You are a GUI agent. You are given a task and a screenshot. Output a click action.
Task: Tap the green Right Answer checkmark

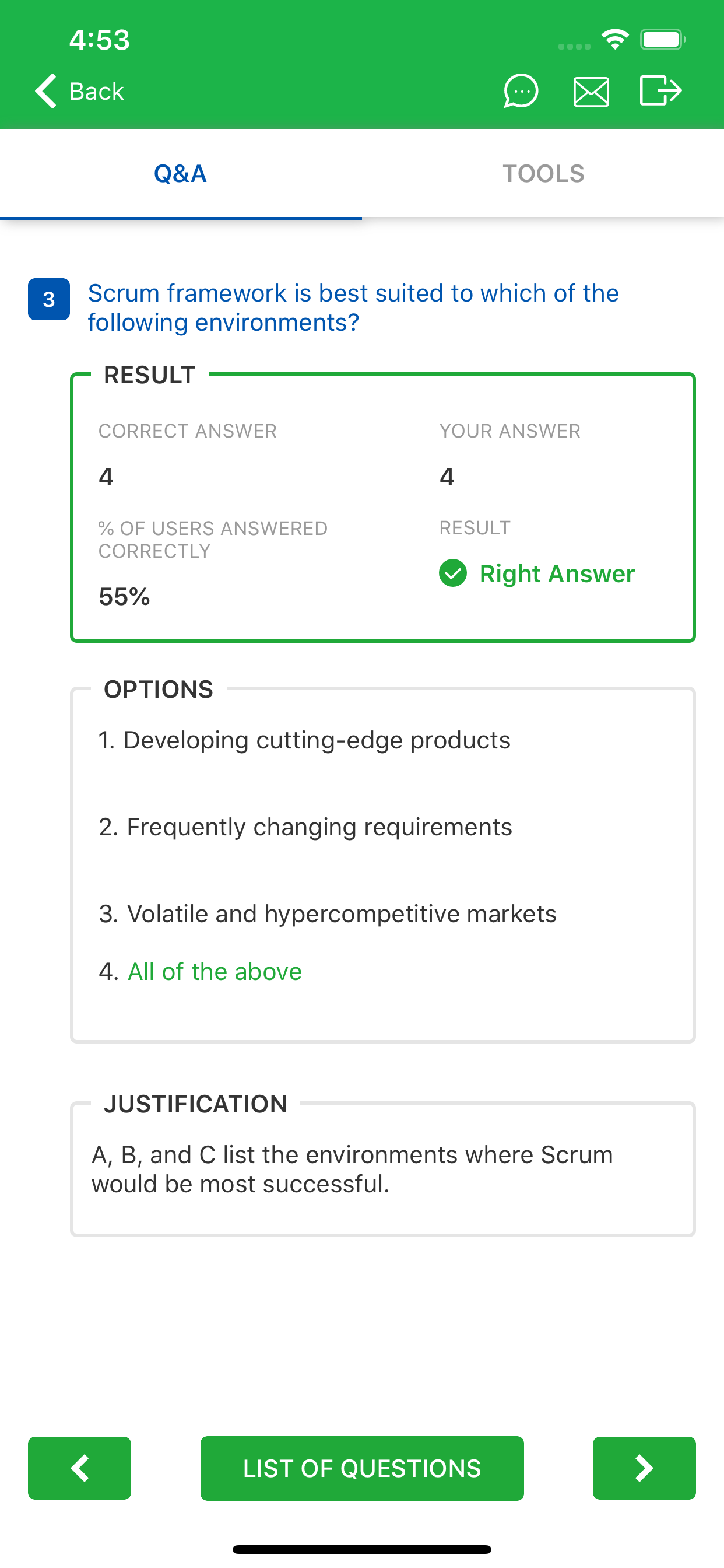pyautogui.click(x=453, y=573)
